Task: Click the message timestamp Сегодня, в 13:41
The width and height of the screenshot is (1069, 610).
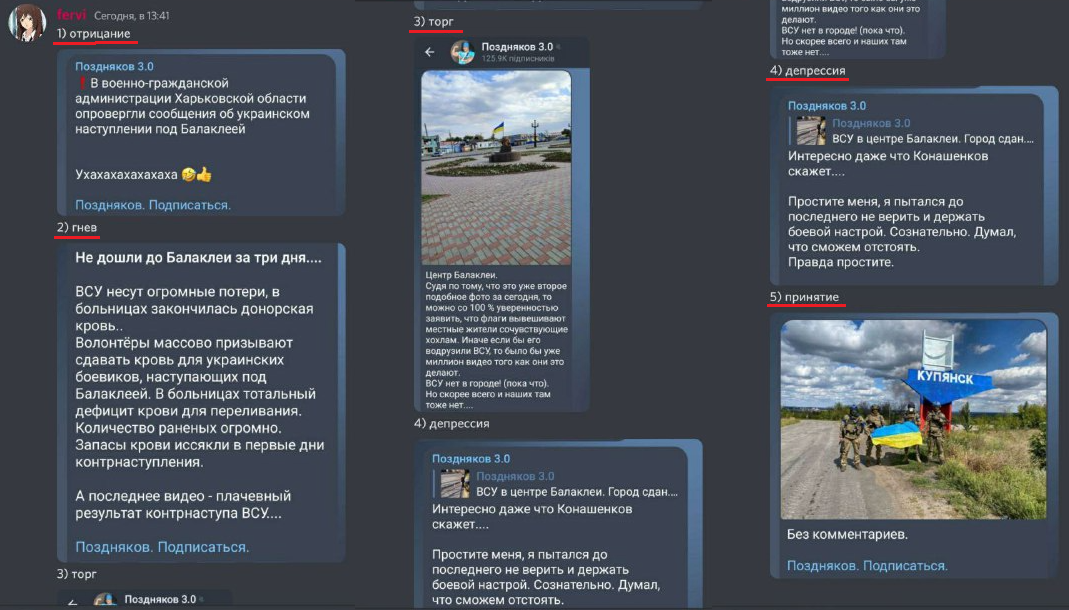Action: point(132,16)
